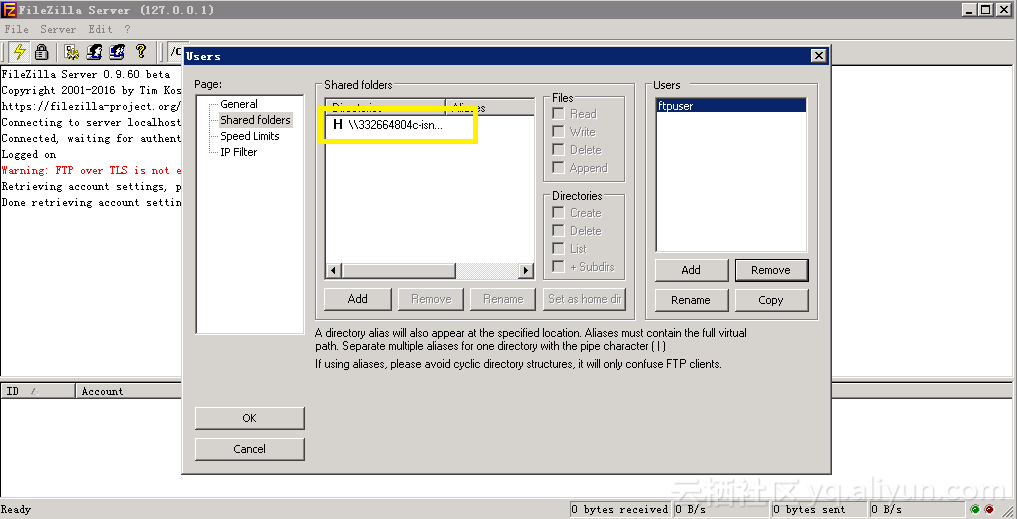Click the shared folders scrollbar left arrow
The height and width of the screenshot is (519, 1017).
coord(333,271)
